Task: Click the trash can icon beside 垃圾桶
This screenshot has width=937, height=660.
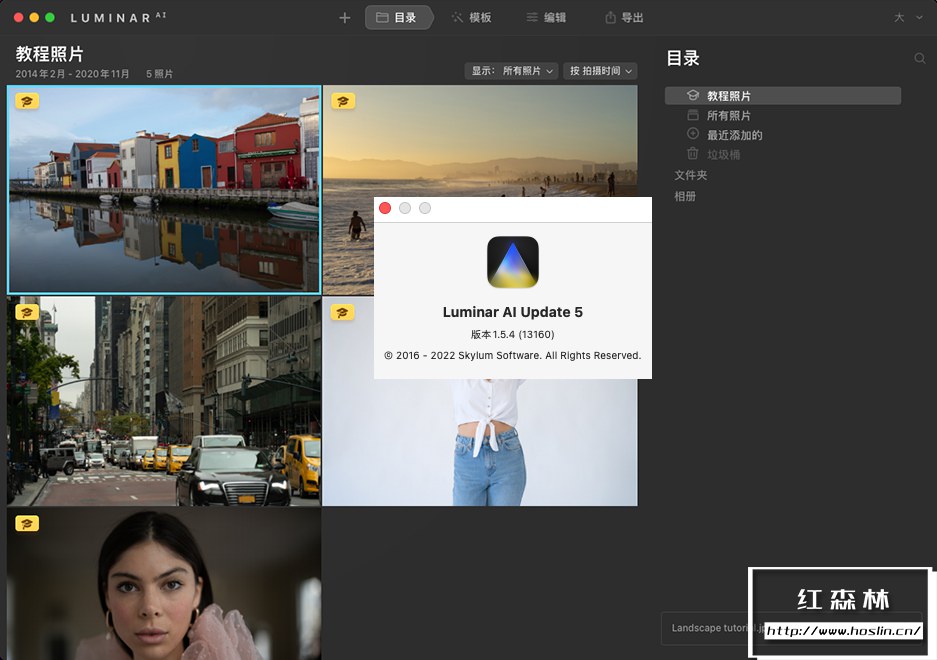Action: pyautogui.click(x=693, y=154)
